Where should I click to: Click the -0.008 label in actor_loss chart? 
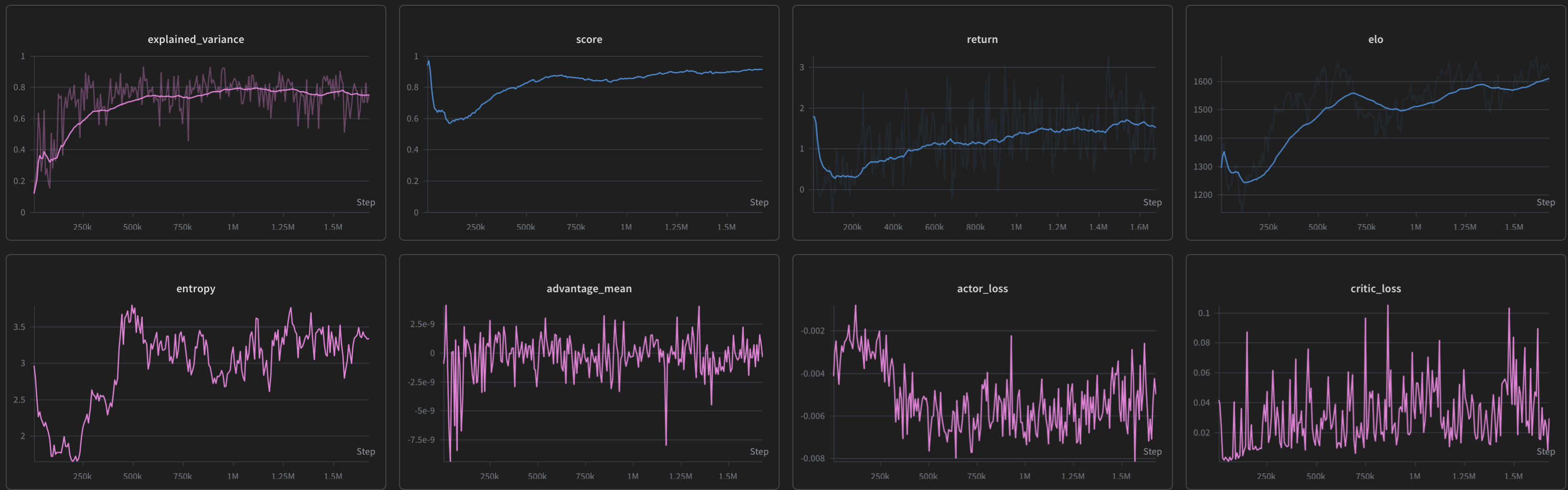pyautogui.click(x=813, y=458)
